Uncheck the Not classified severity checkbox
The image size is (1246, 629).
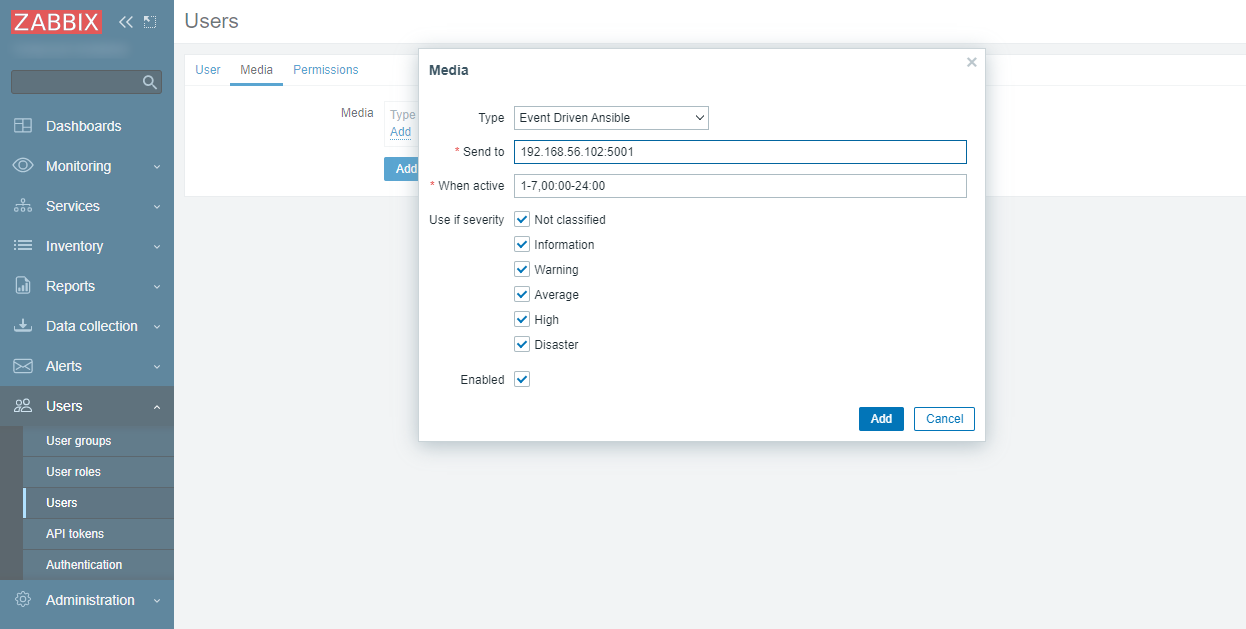point(522,219)
